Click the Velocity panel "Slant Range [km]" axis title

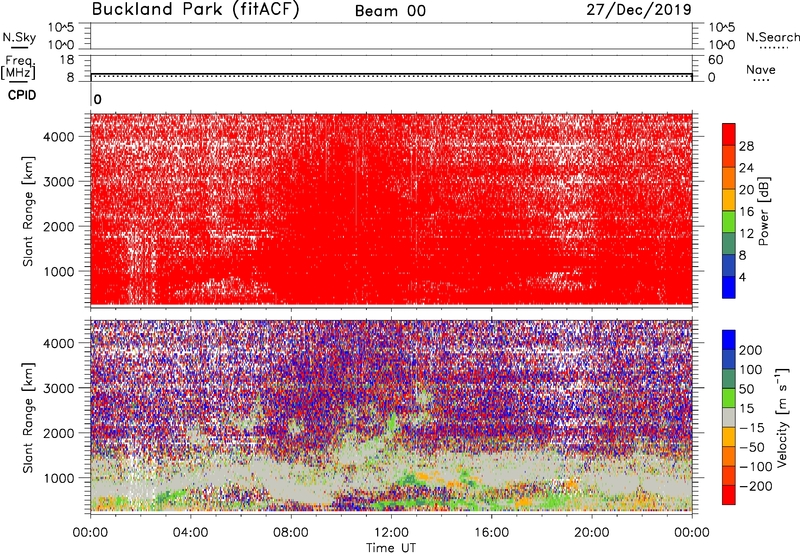28,418
